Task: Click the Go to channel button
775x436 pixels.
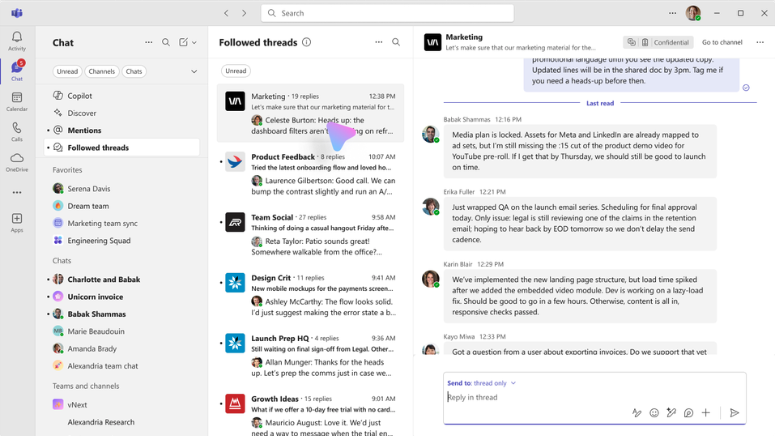Action: point(721,42)
